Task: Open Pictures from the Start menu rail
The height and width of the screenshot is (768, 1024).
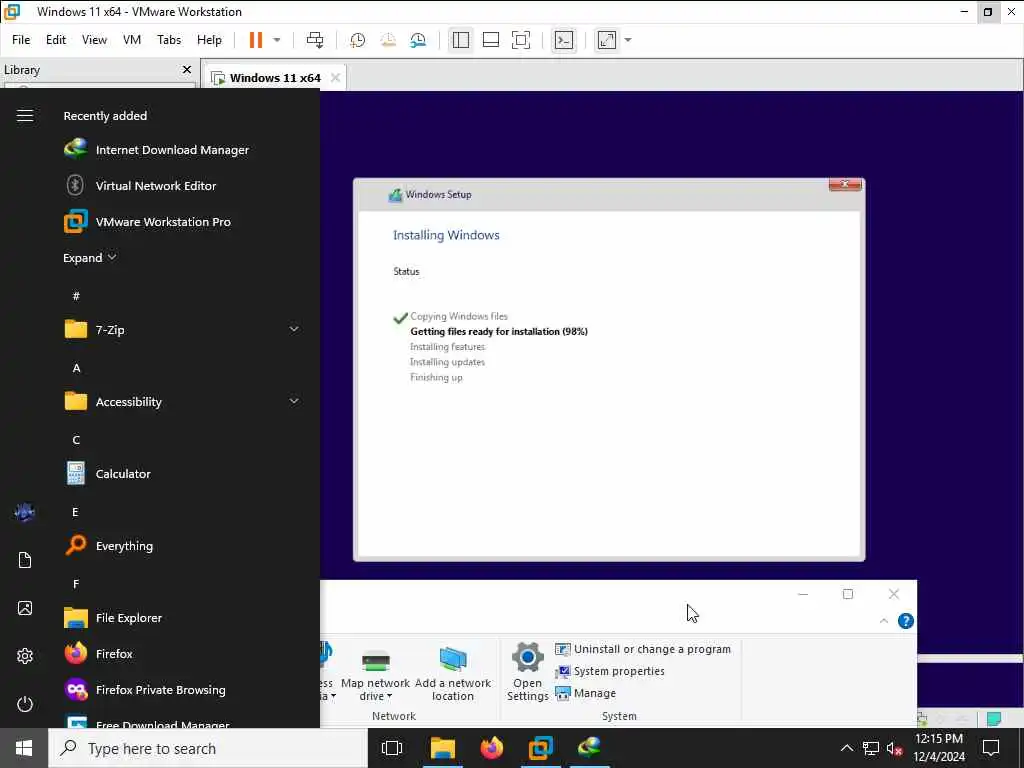Action: [x=25, y=608]
